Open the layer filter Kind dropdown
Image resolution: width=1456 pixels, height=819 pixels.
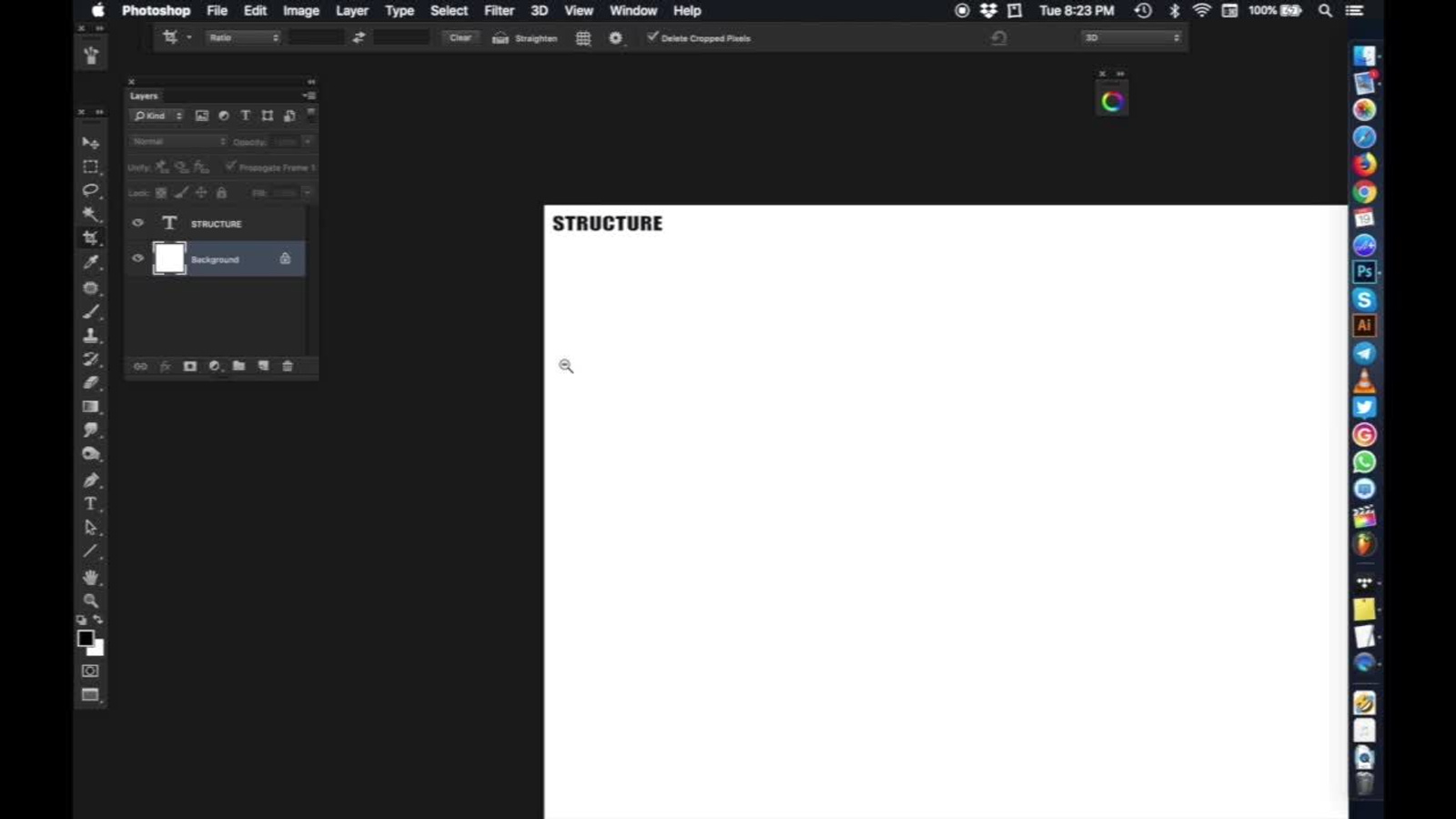pyautogui.click(x=158, y=116)
